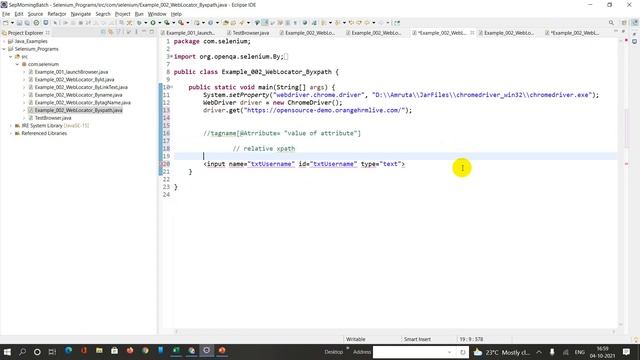Click the New file toolbar icon
Viewport: 640px width, 360px height.
5,23
